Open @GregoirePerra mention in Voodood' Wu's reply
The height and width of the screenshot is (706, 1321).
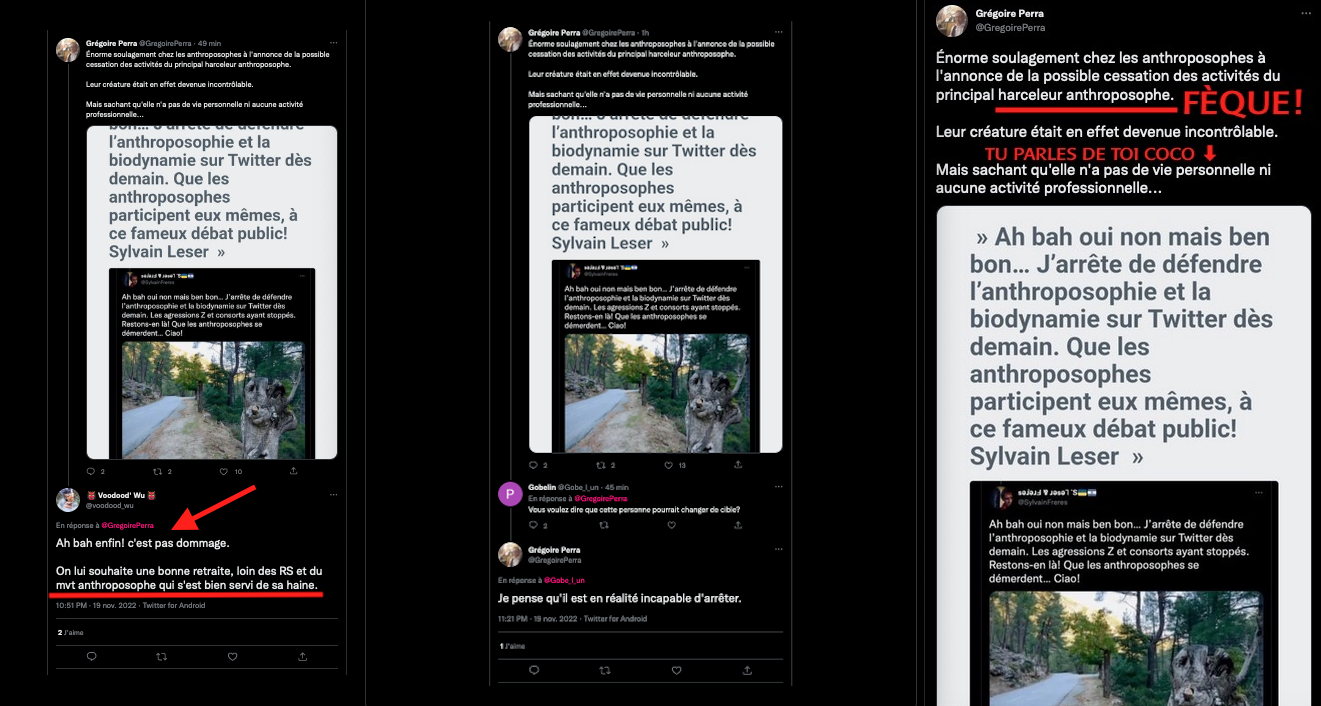(127, 525)
